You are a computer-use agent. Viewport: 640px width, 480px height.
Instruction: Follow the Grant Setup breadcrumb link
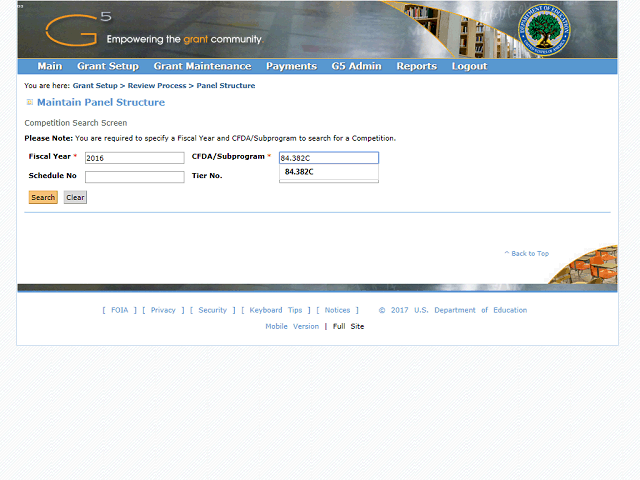click(x=95, y=86)
